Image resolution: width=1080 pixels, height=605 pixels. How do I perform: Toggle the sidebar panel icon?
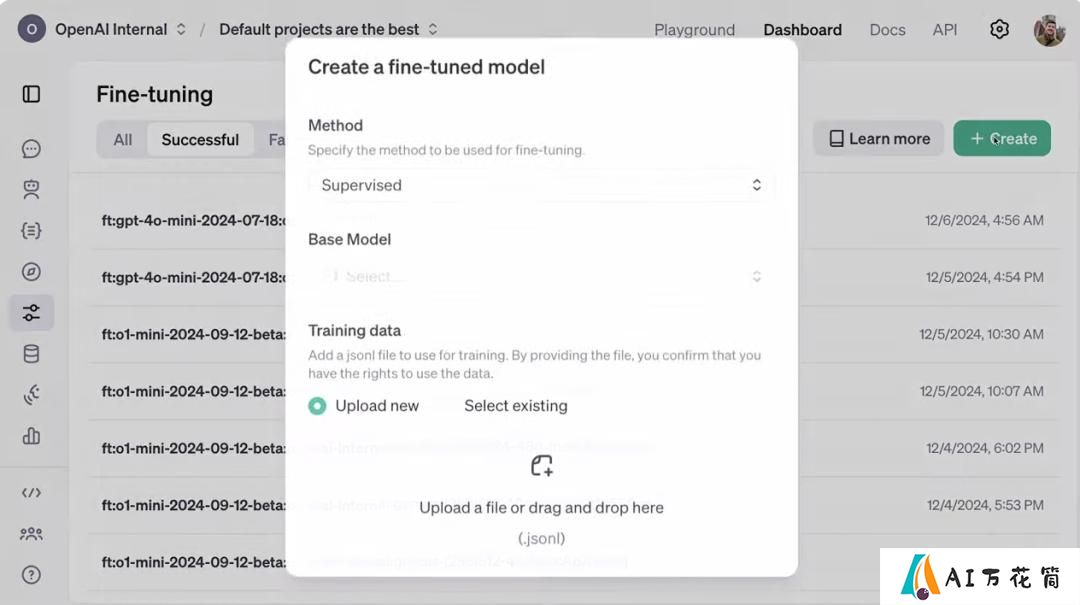click(31, 94)
